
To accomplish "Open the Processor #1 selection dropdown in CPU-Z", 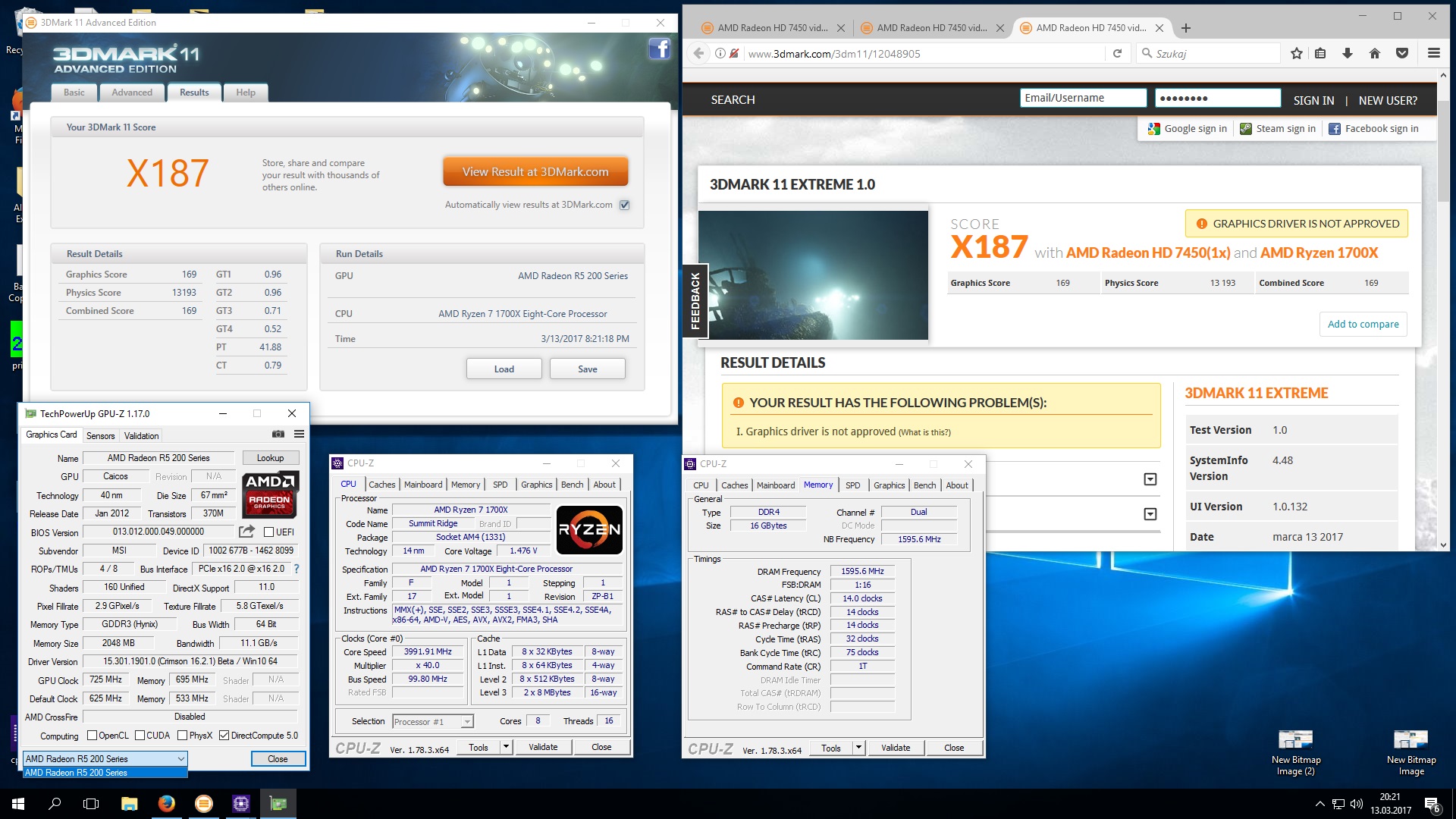I will 433,722.
